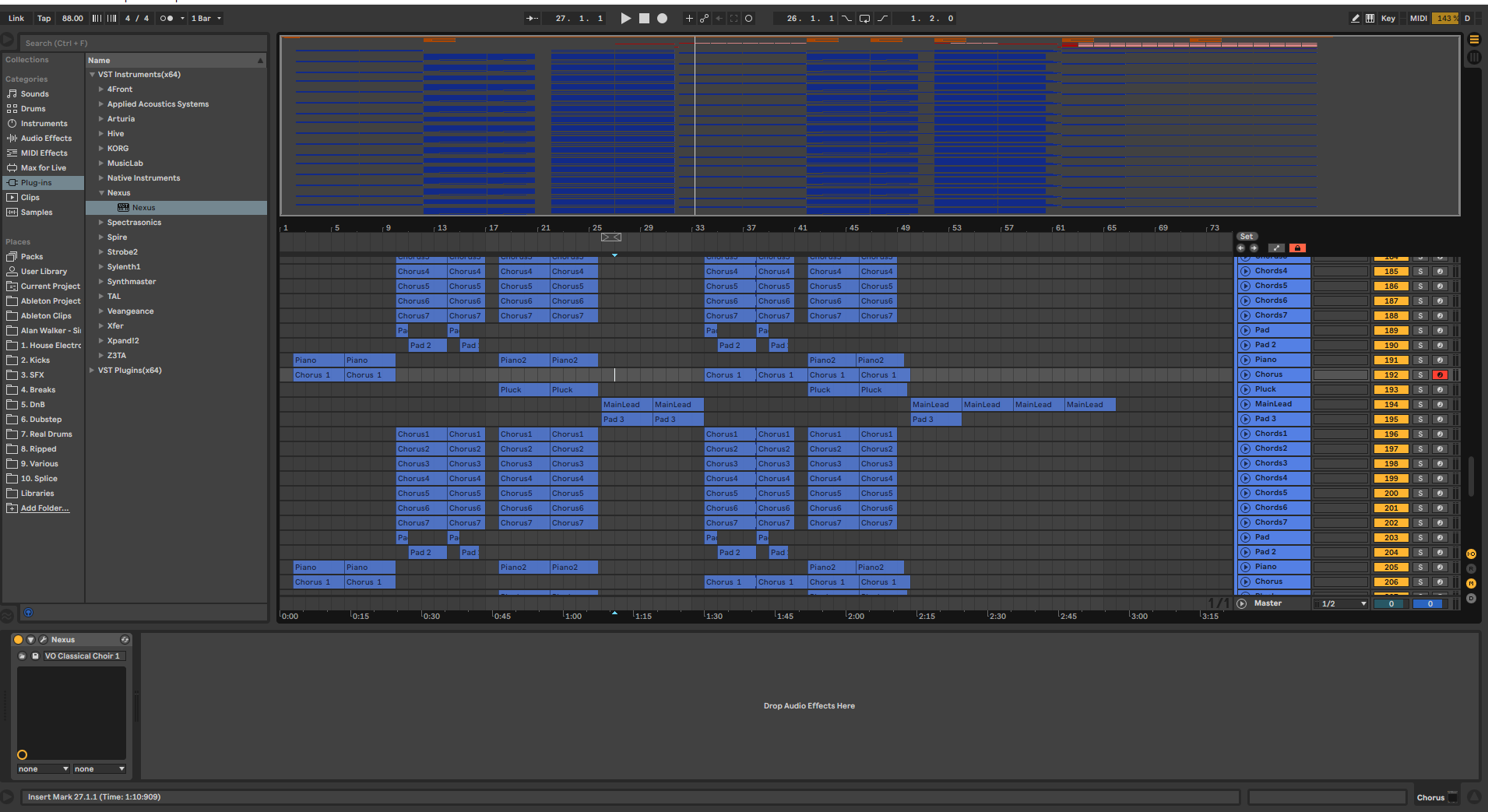Click the browser Search field
The height and width of the screenshot is (812, 1488).
coord(142,44)
